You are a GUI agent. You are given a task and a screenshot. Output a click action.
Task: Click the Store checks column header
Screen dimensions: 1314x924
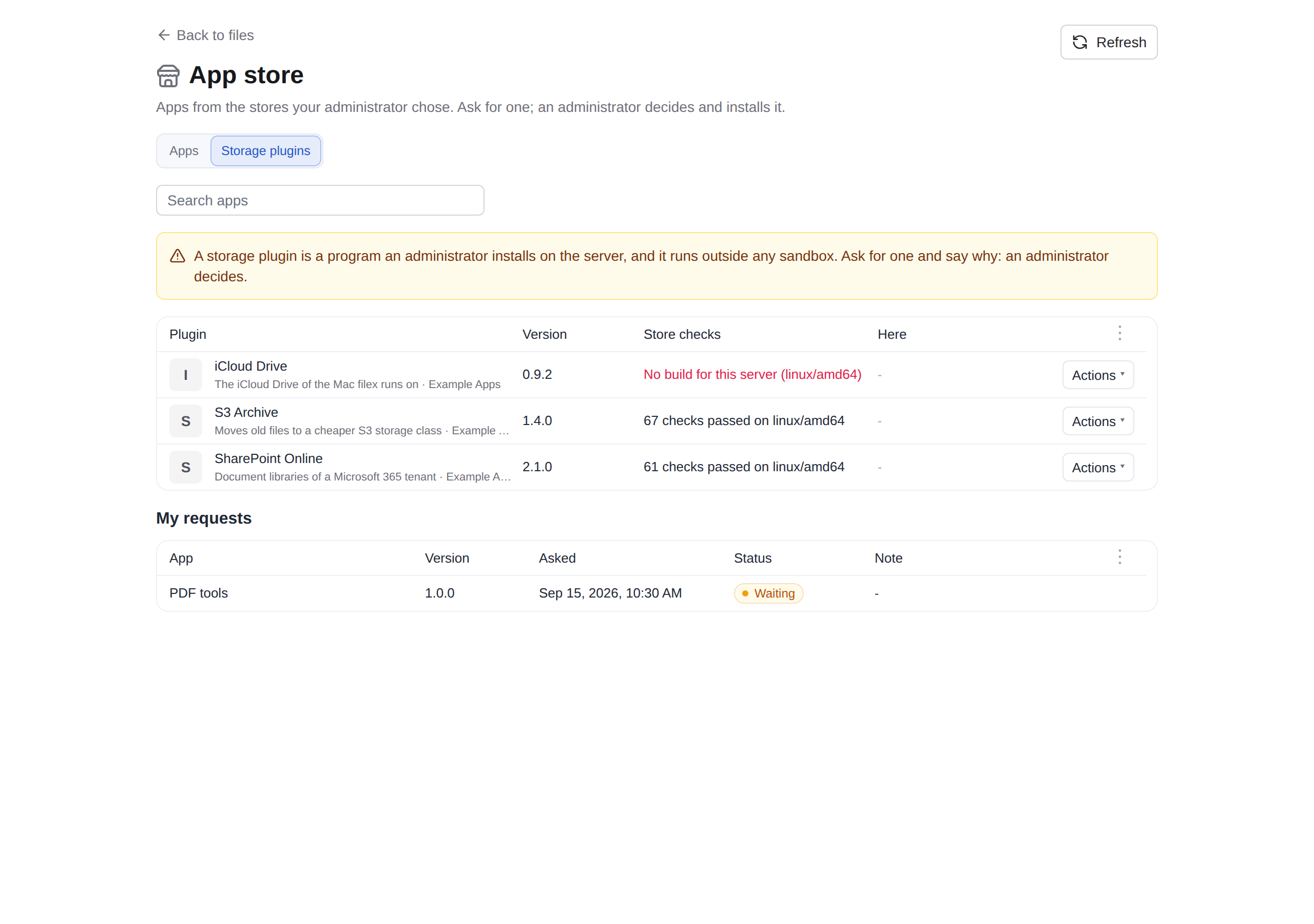pos(682,334)
